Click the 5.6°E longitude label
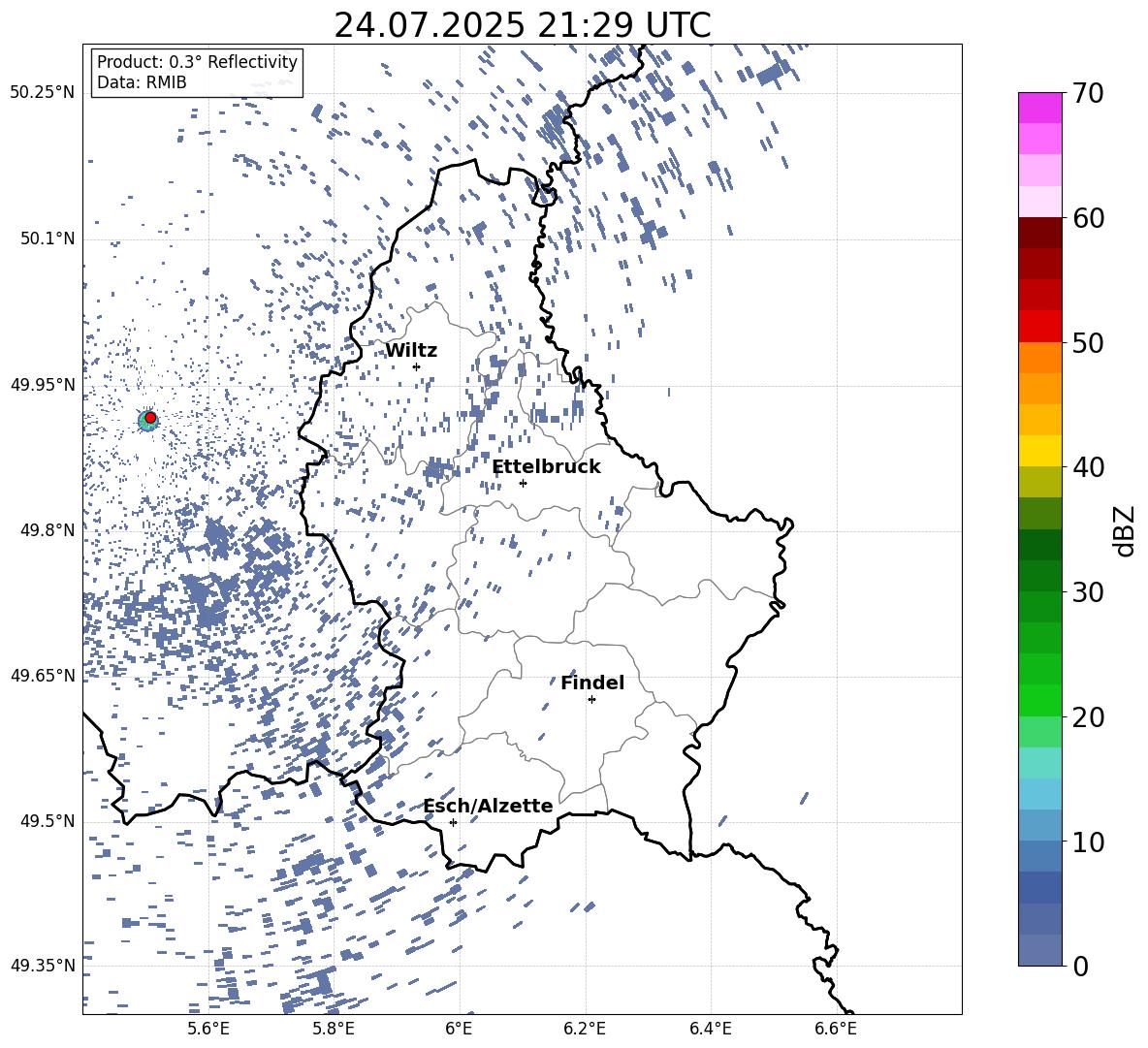The width and height of the screenshot is (1148, 1048). pyautogui.click(x=207, y=1029)
